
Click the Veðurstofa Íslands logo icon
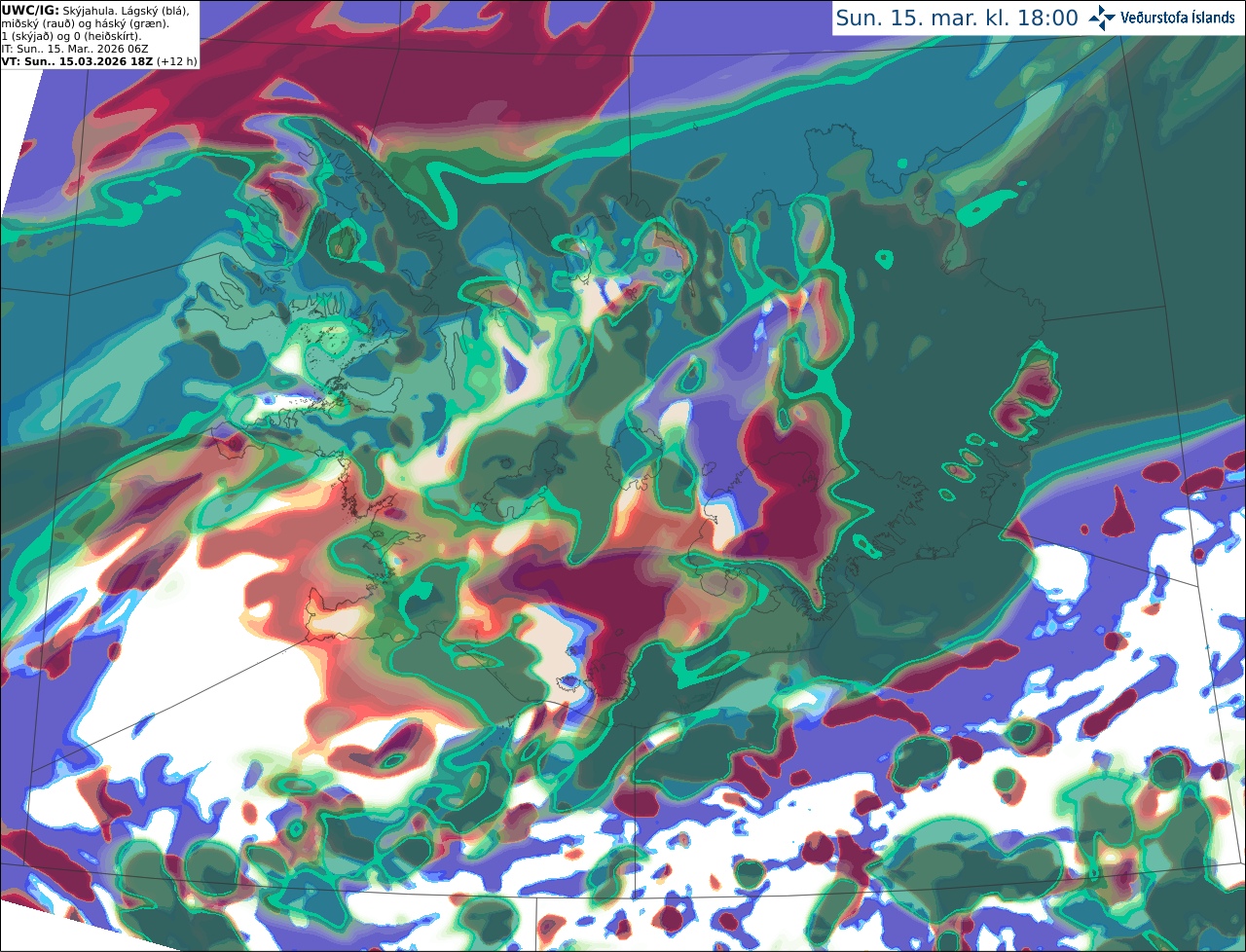coord(1102,18)
